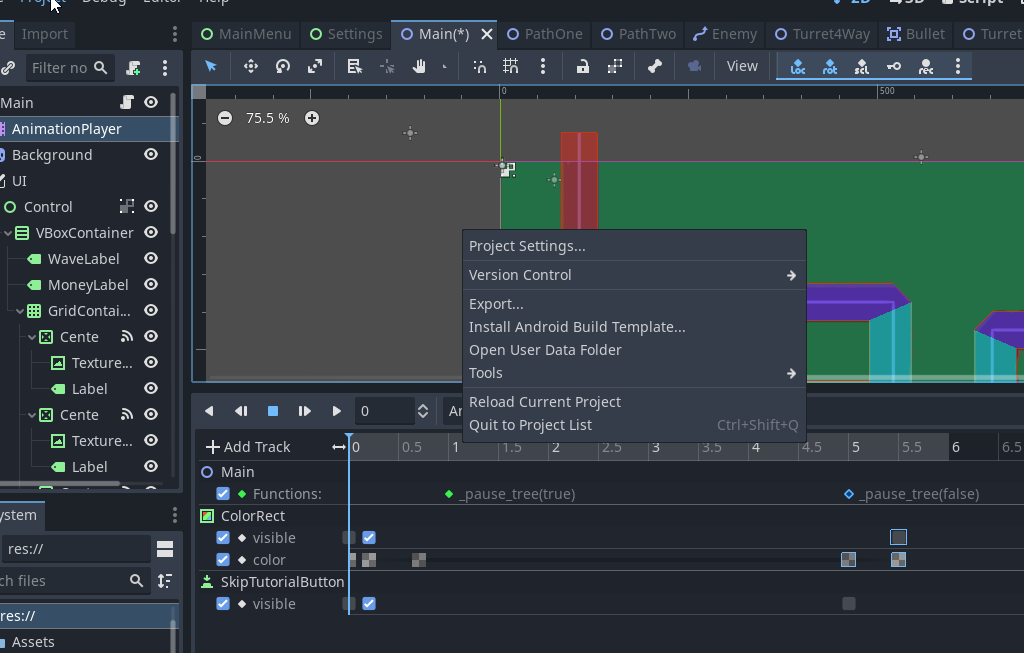Screen dimensions: 1024x653
Task: Click the _pause_tree(false) keyframe
Action: click(x=849, y=494)
